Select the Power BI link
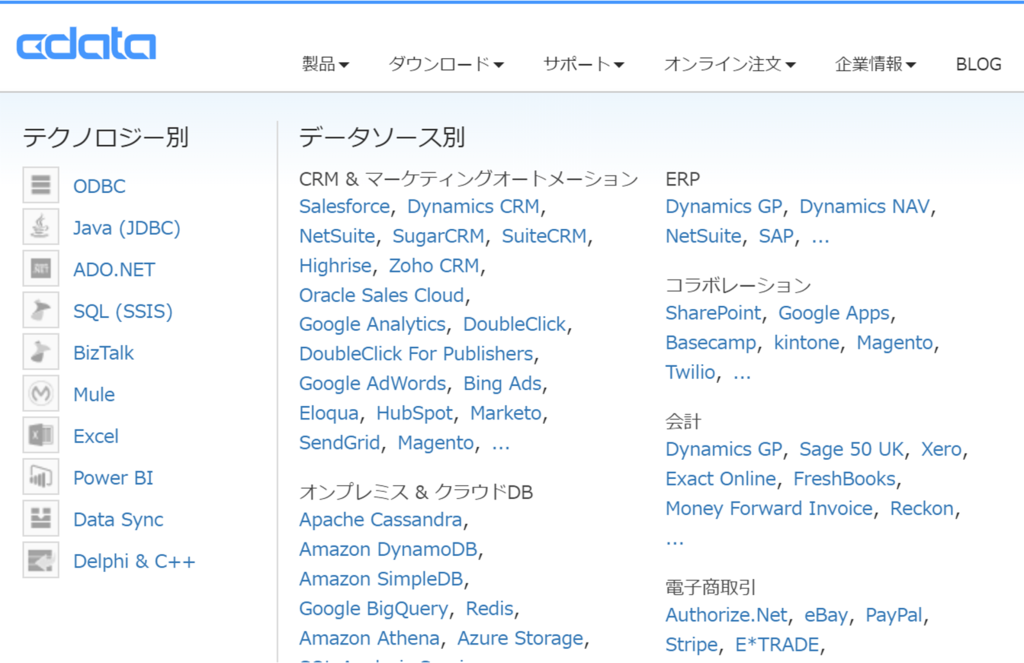 click(113, 478)
